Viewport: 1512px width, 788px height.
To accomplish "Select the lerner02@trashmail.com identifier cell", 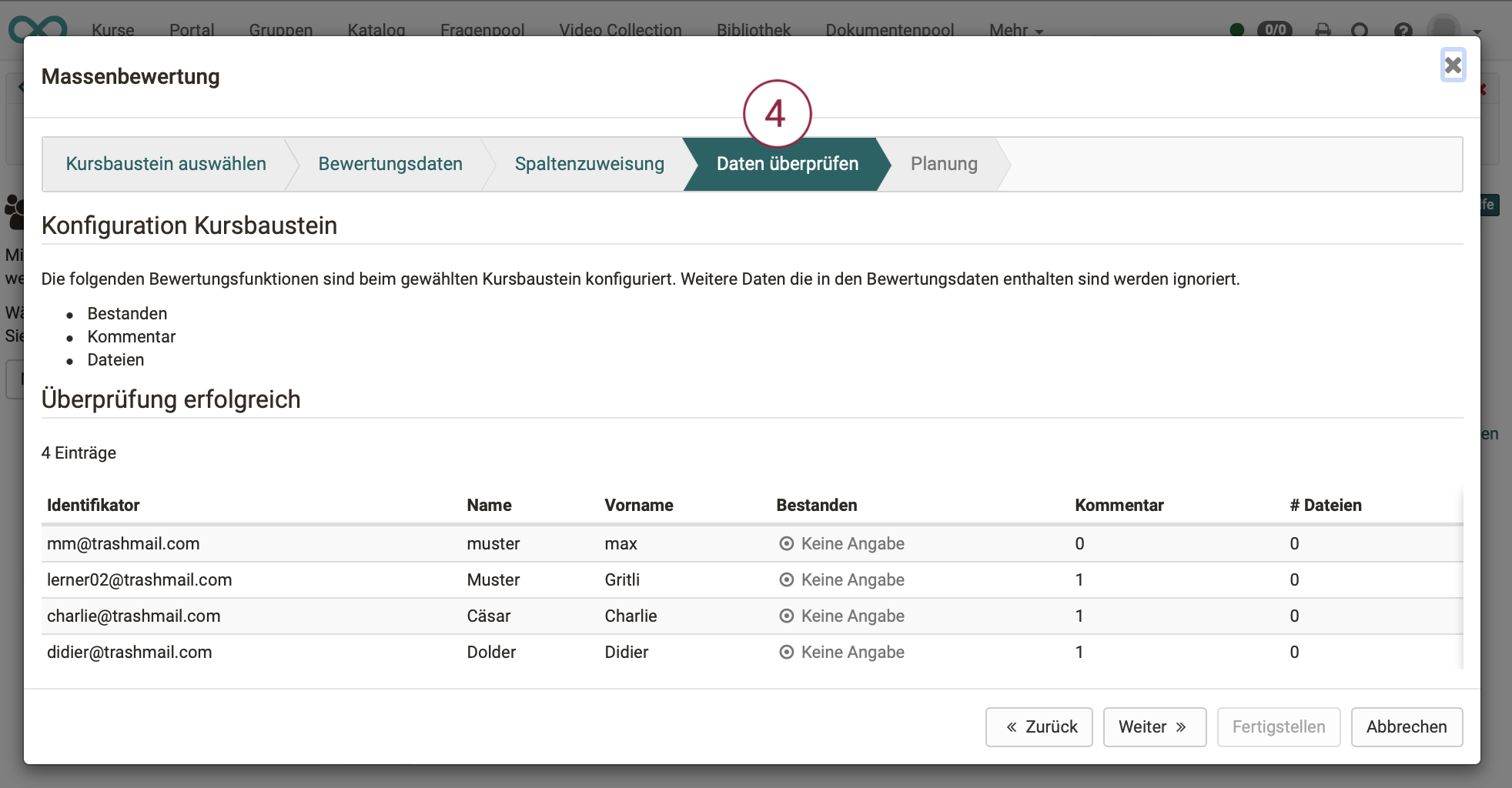I will point(139,580).
